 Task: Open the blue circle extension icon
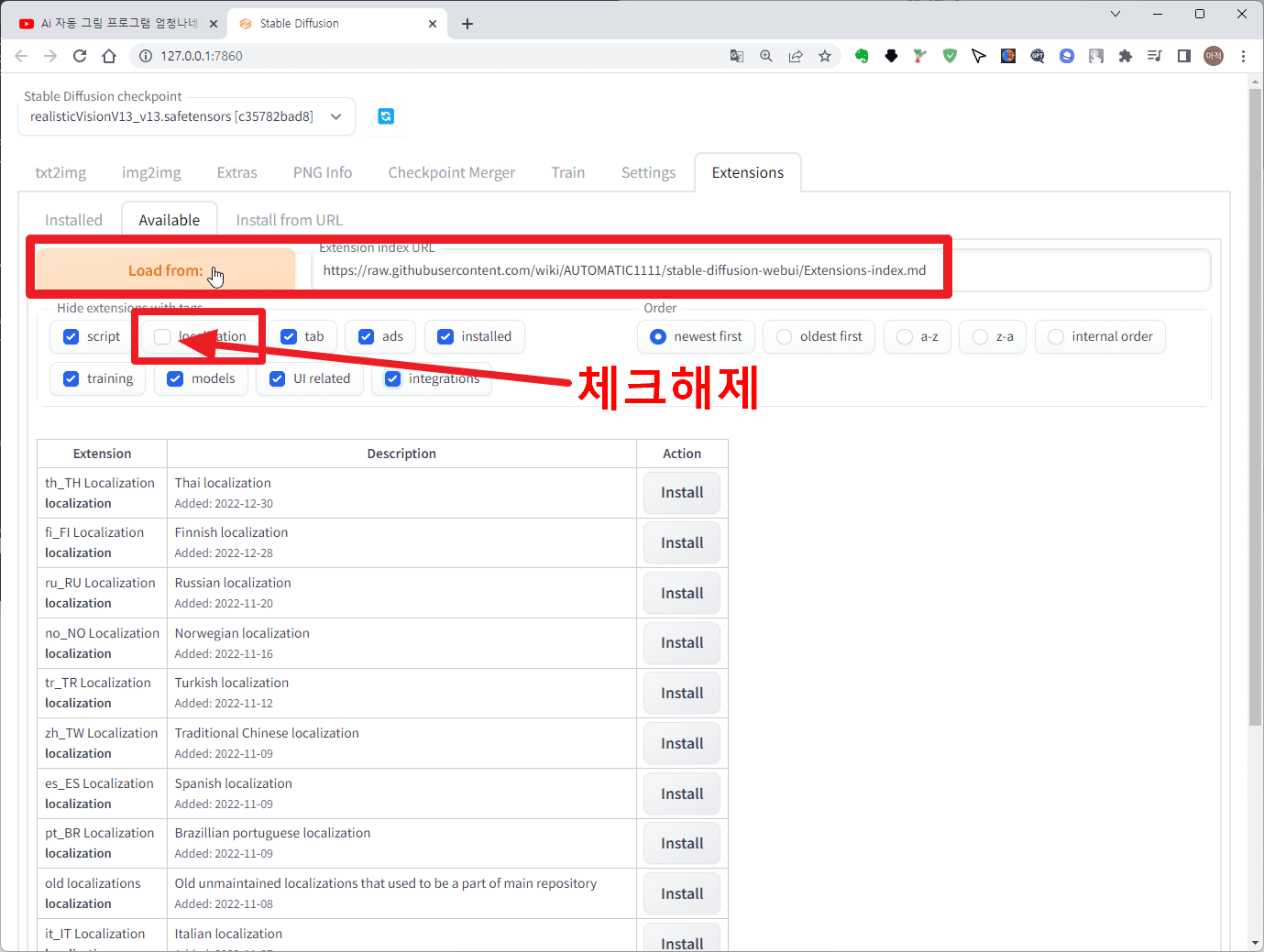tap(1067, 56)
